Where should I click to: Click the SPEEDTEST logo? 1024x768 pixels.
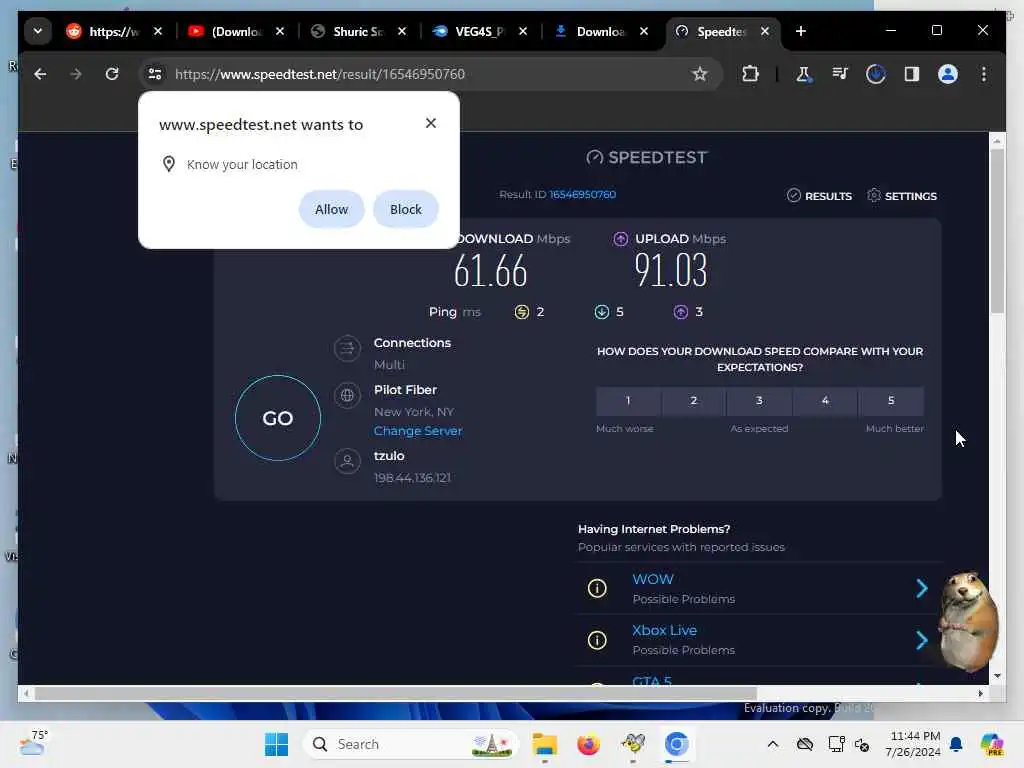point(647,157)
